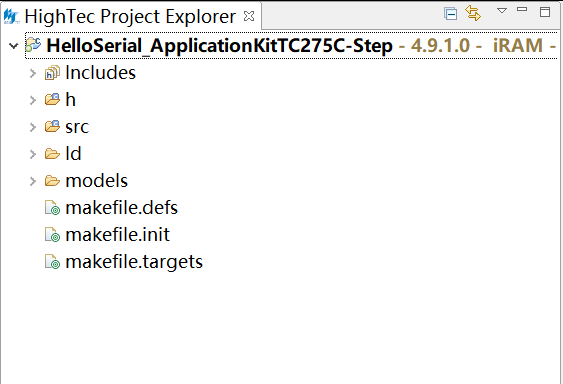Click the HelloSerial project icon
The height and width of the screenshot is (384, 563).
coord(33,45)
